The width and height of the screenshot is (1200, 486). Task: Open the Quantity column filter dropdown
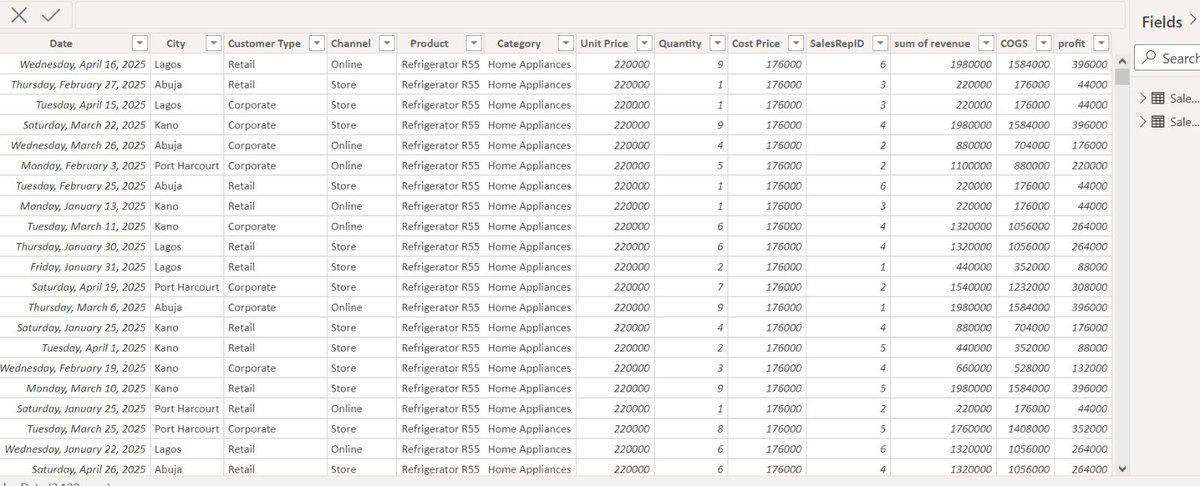717,43
